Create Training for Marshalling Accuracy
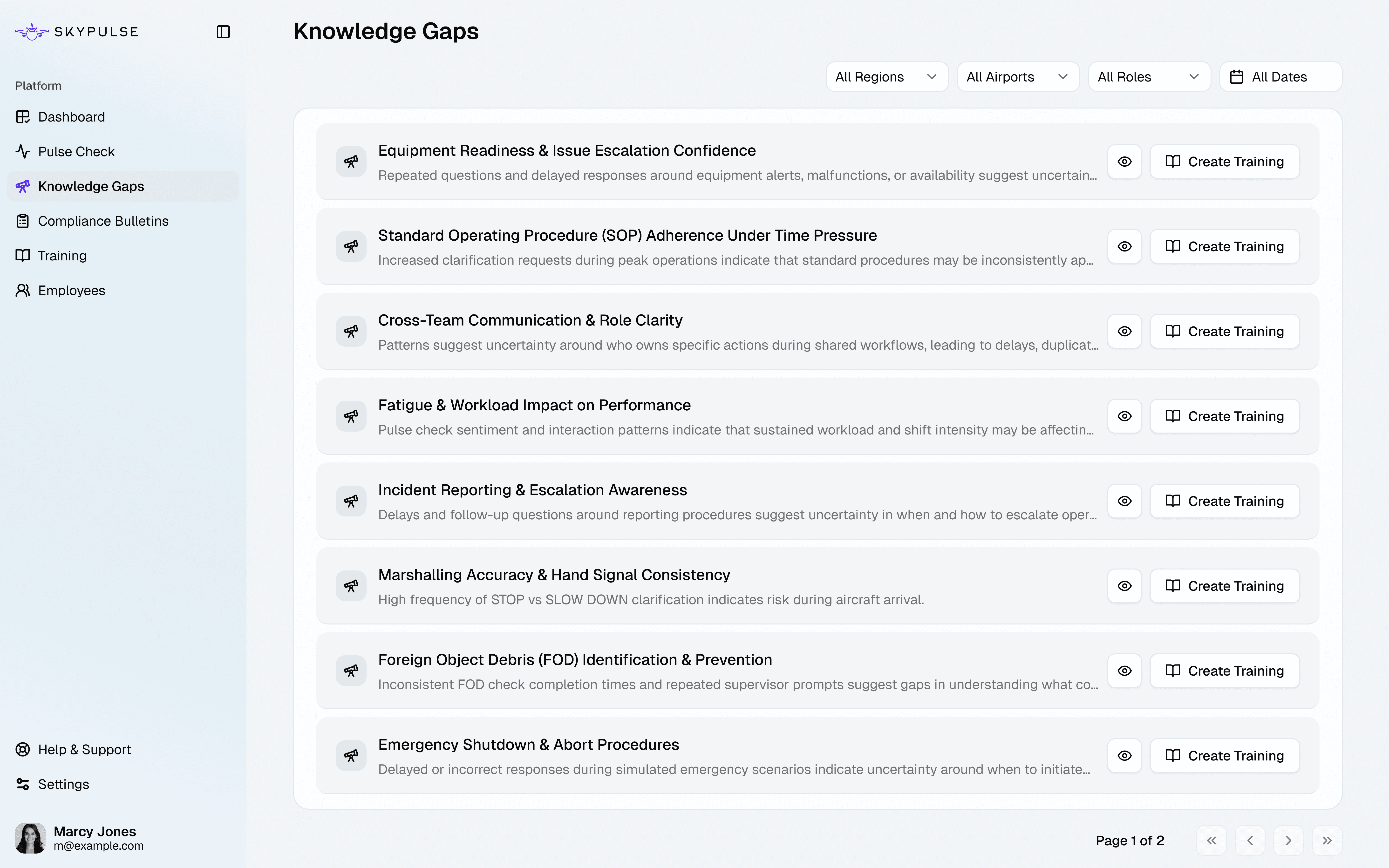 (x=1224, y=586)
